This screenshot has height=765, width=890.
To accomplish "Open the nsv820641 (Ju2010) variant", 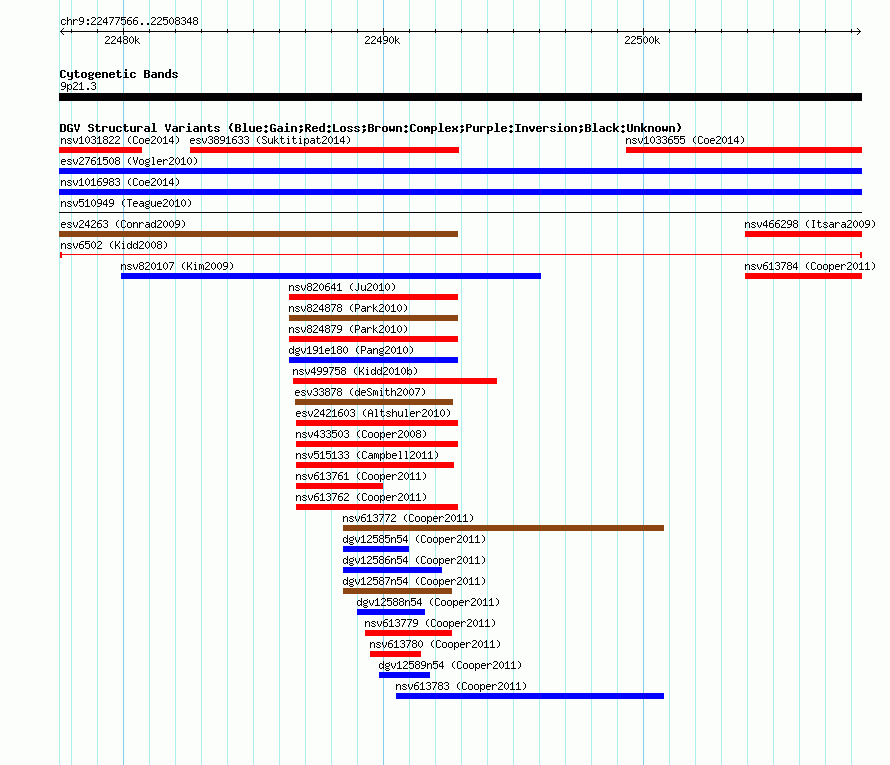I will [x=373, y=297].
